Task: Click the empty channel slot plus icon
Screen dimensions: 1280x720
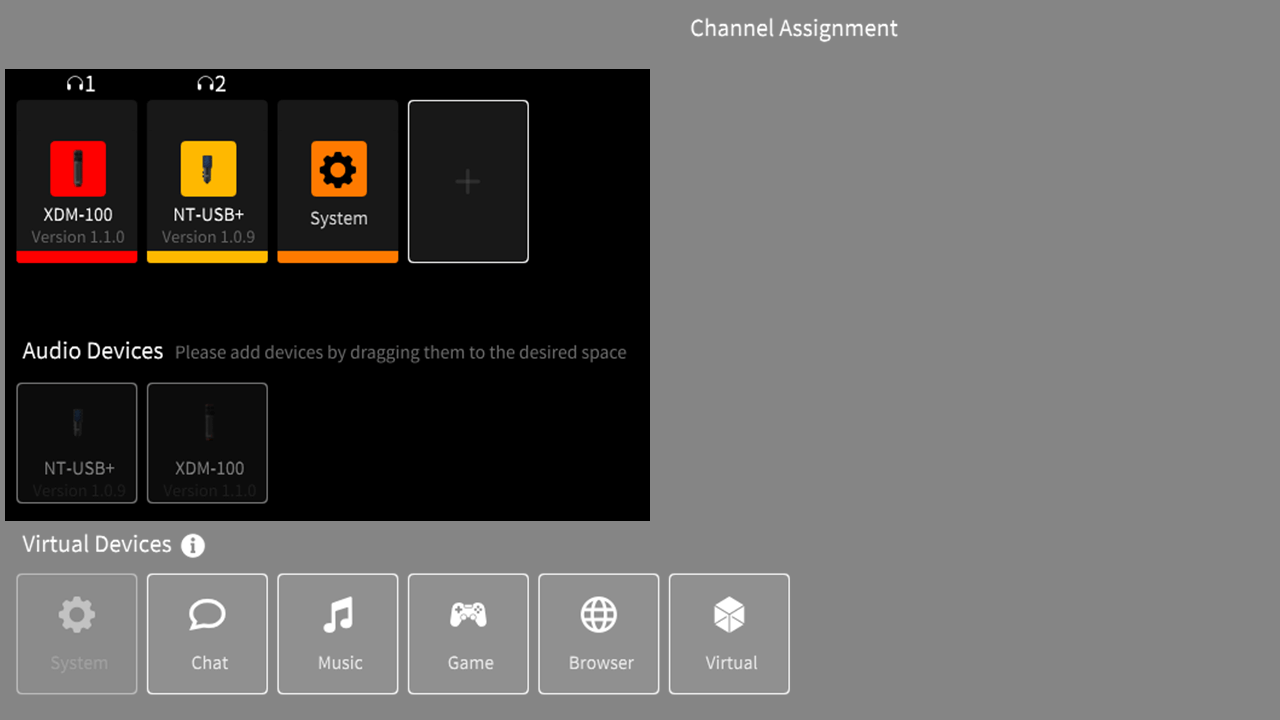Action: pyautogui.click(x=468, y=182)
